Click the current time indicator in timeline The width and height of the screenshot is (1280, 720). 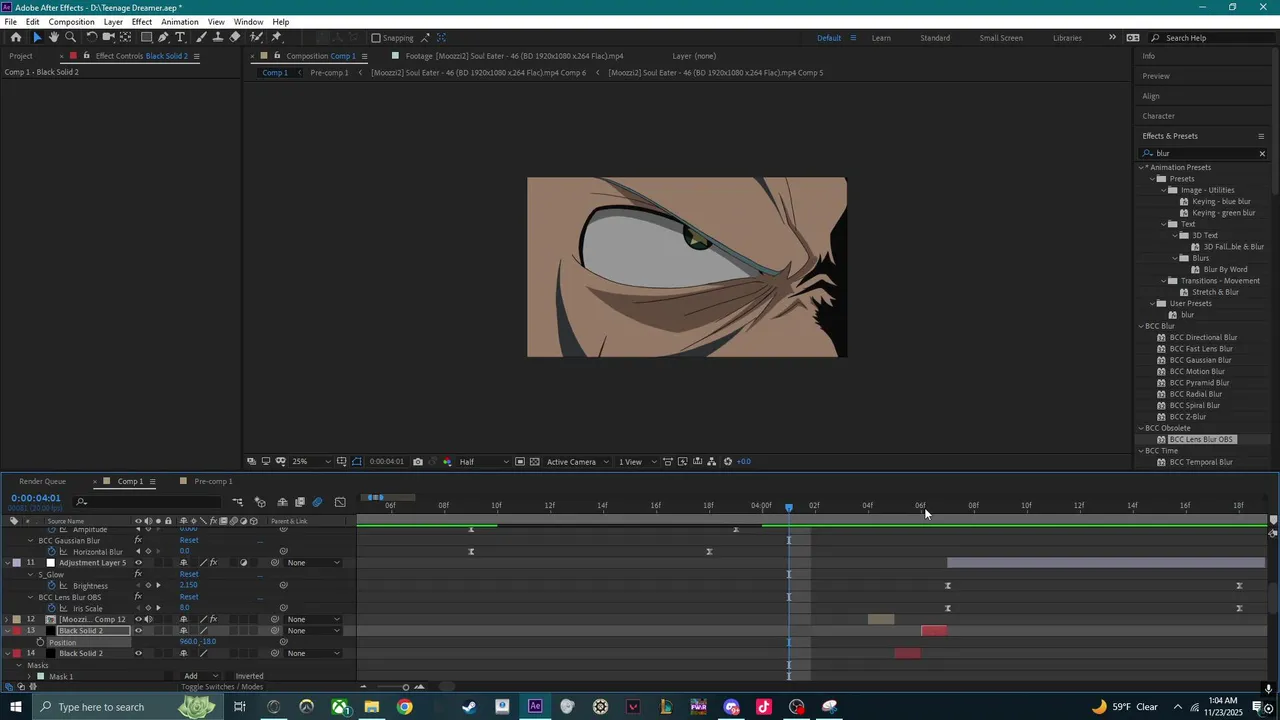pyautogui.click(x=789, y=508)
